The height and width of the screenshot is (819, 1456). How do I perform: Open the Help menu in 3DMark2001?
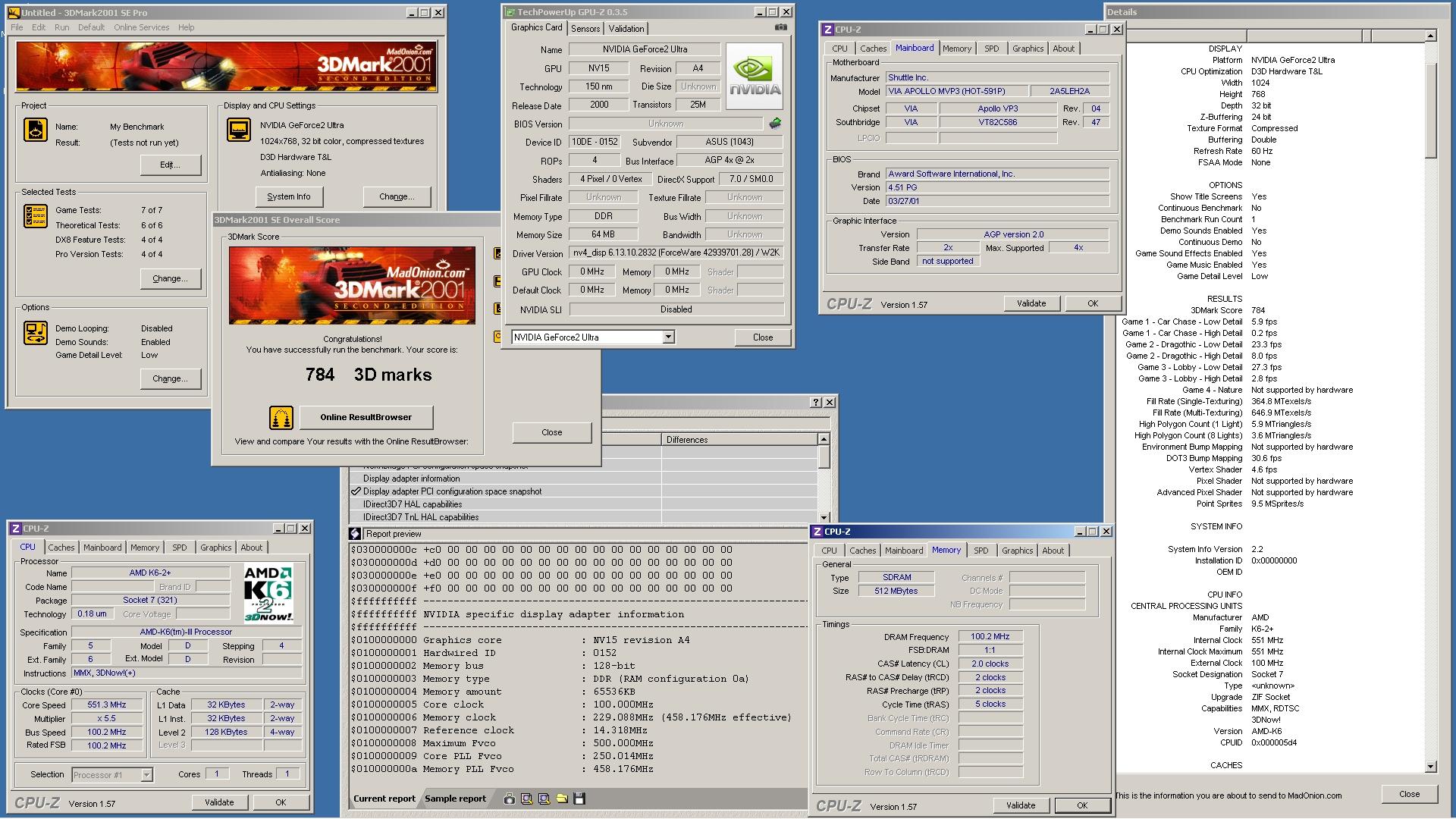187,27
